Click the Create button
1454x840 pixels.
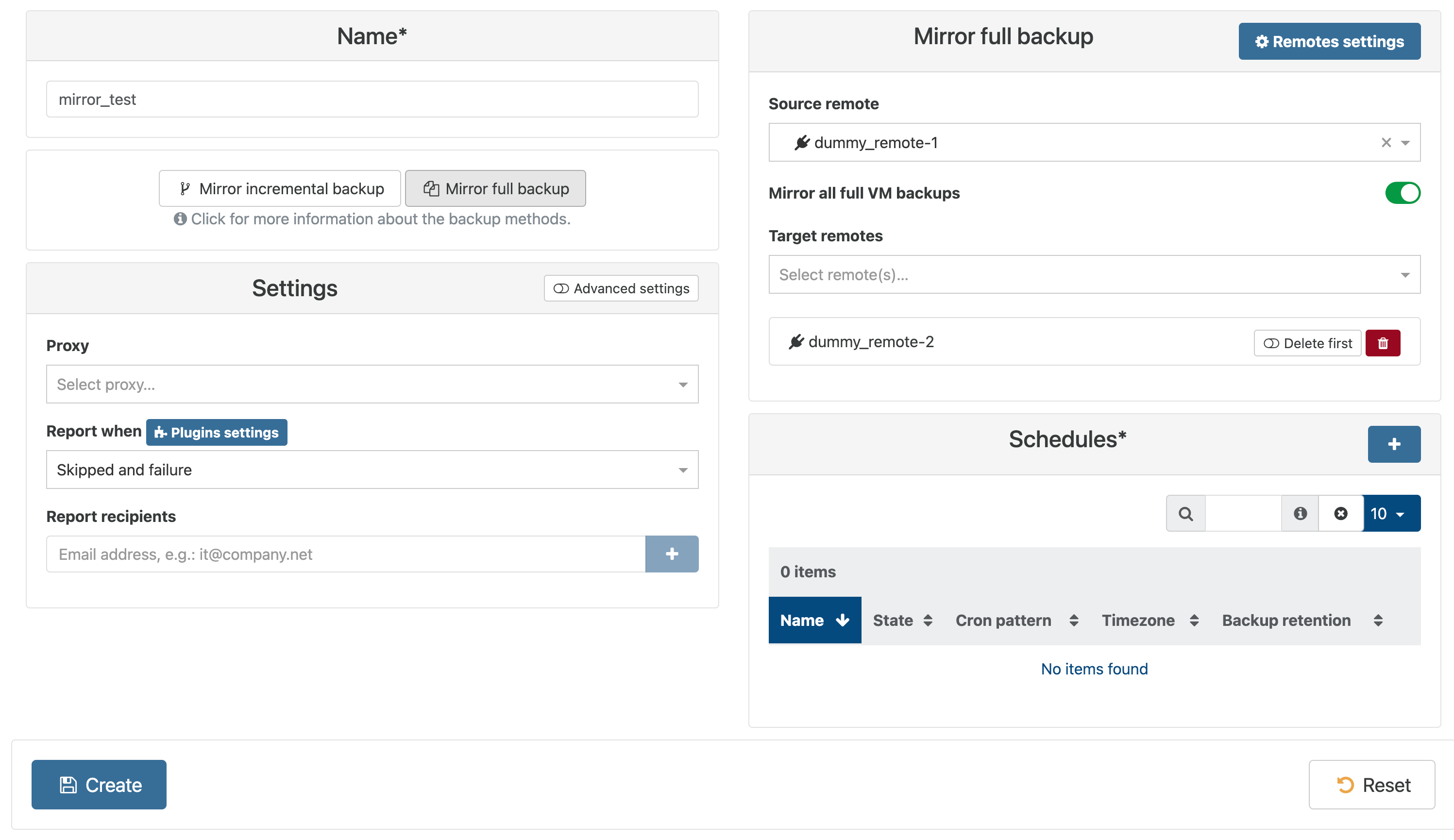click(99, 785)
